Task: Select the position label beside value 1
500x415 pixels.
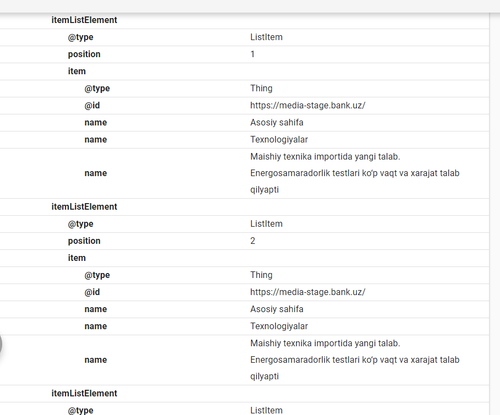Action: tap(84, 54)
